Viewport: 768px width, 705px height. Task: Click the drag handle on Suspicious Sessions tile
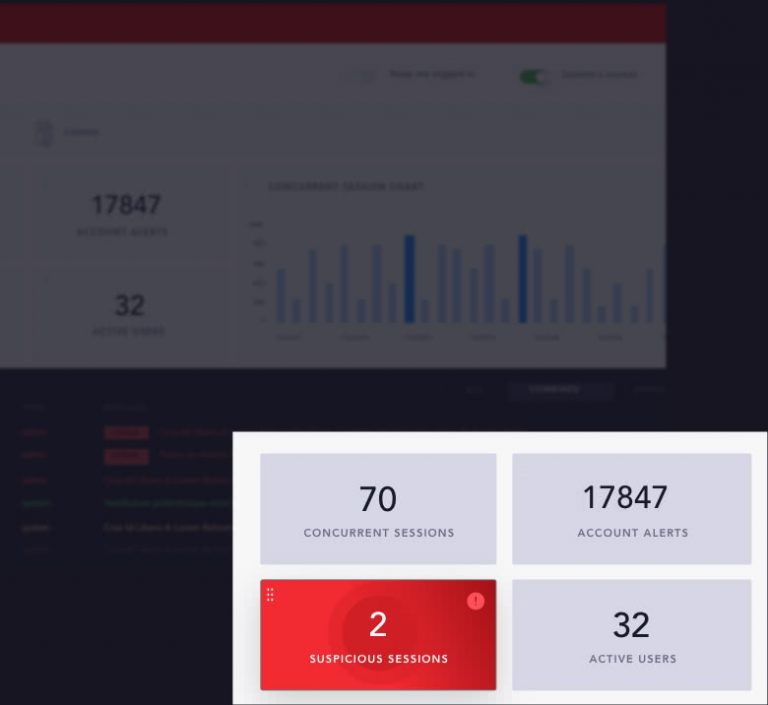click(x=270, y=595)
